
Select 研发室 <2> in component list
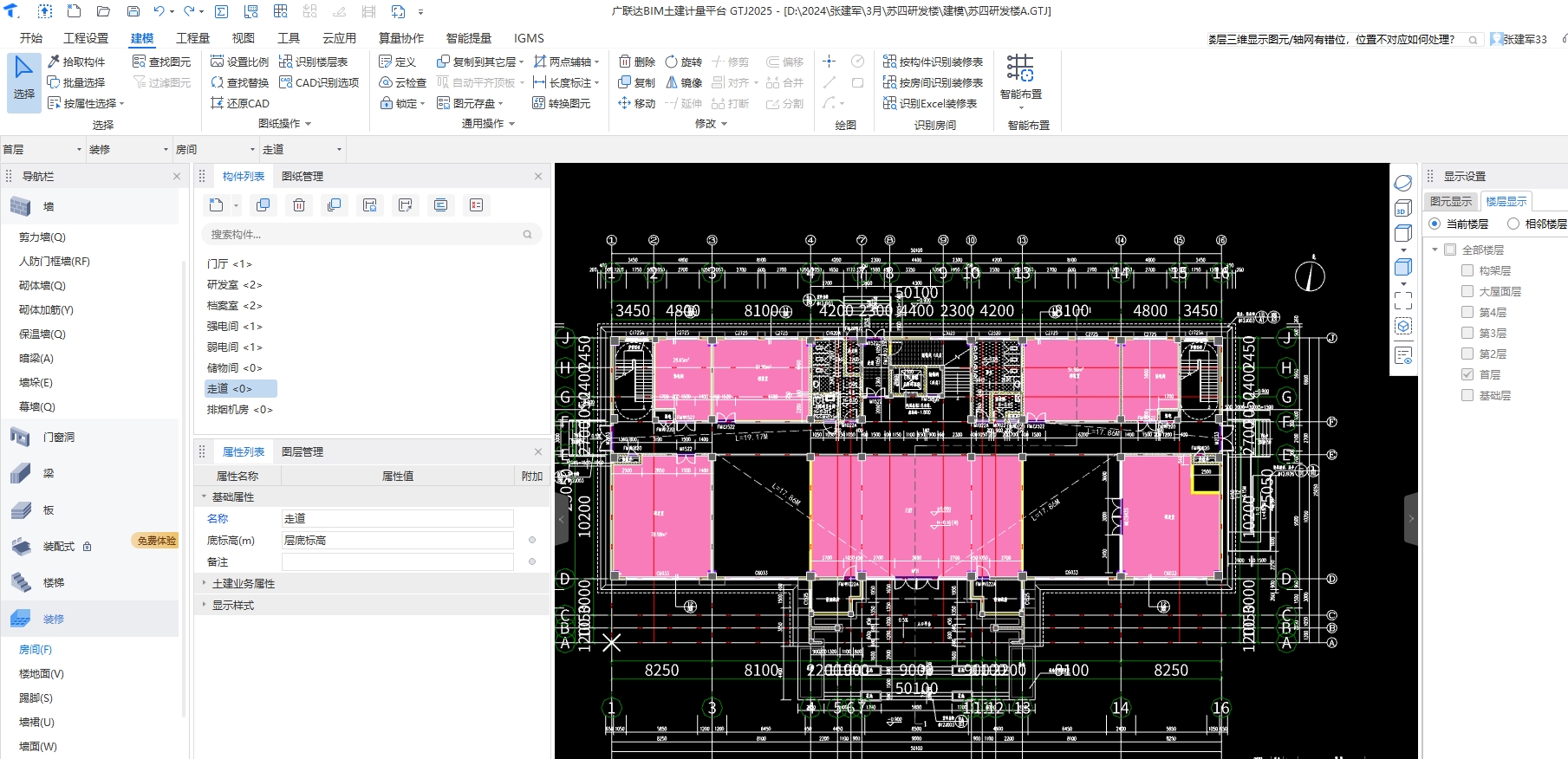point(234,285)
